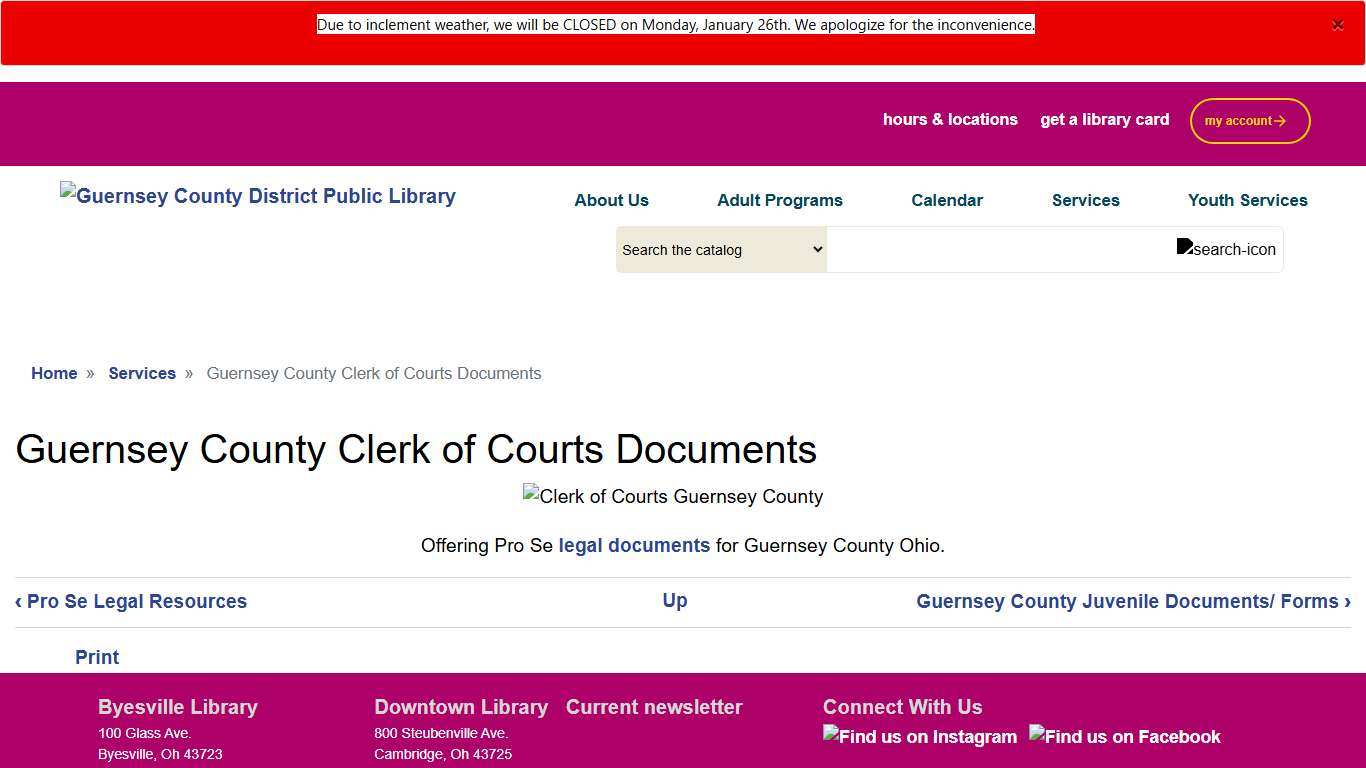Click inside the catalog search field

tap(1000, 249)
